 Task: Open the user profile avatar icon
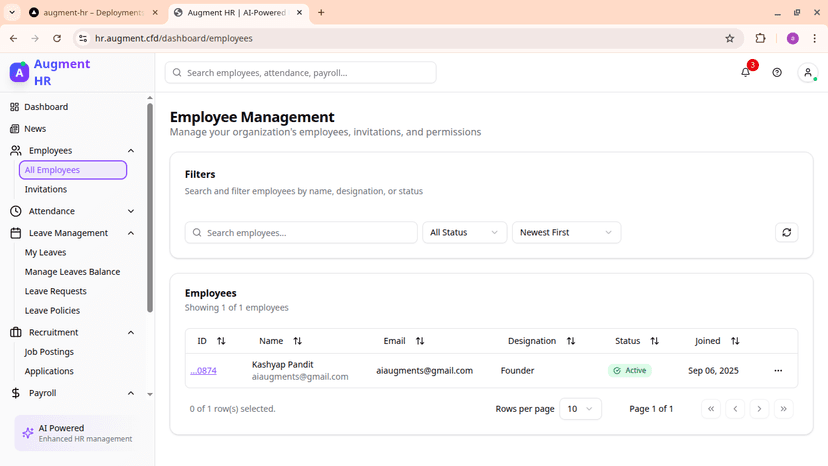[808, 72]
